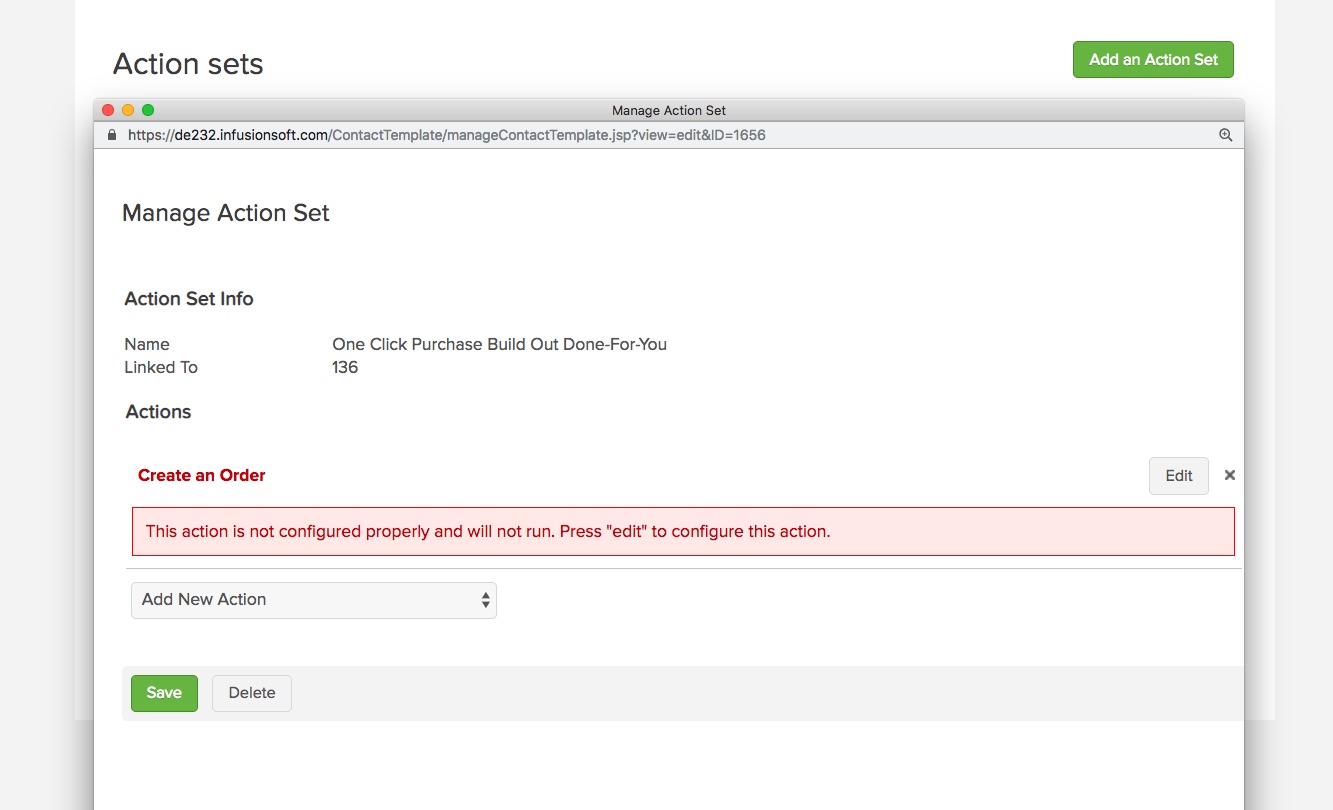
Task: Save the Manage Action Set changes
Action: [x=164, y=693]
